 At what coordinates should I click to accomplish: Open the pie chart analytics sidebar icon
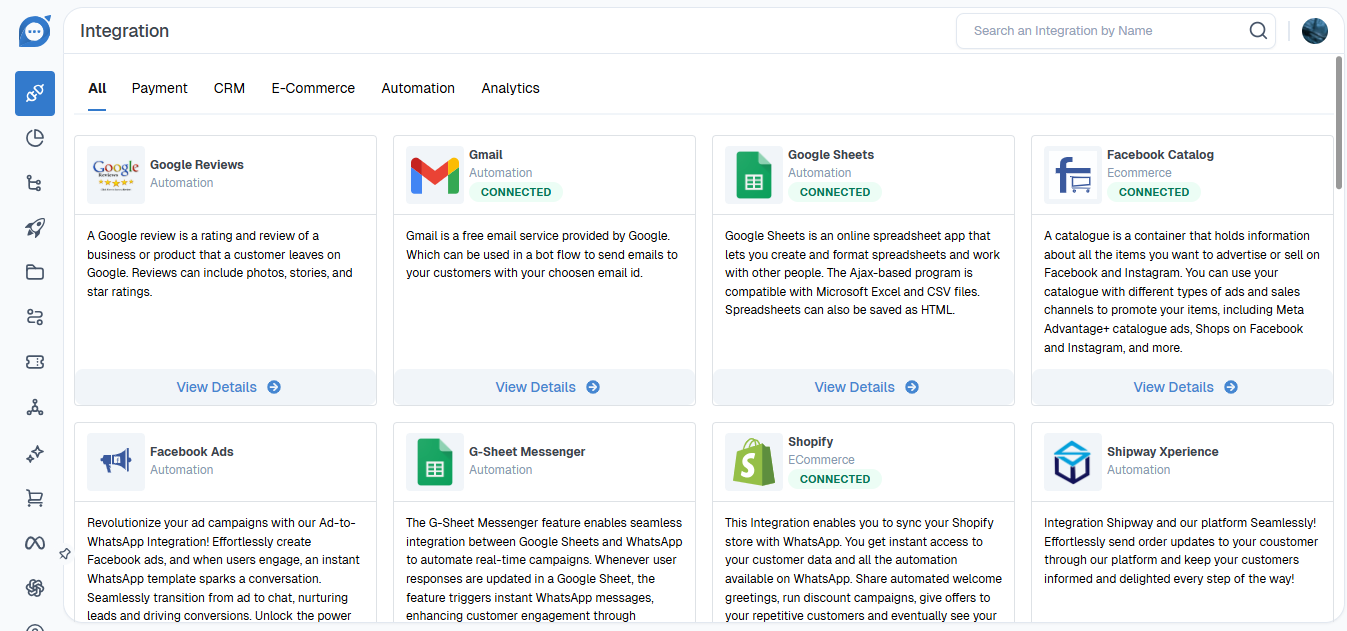pos(35,138)
